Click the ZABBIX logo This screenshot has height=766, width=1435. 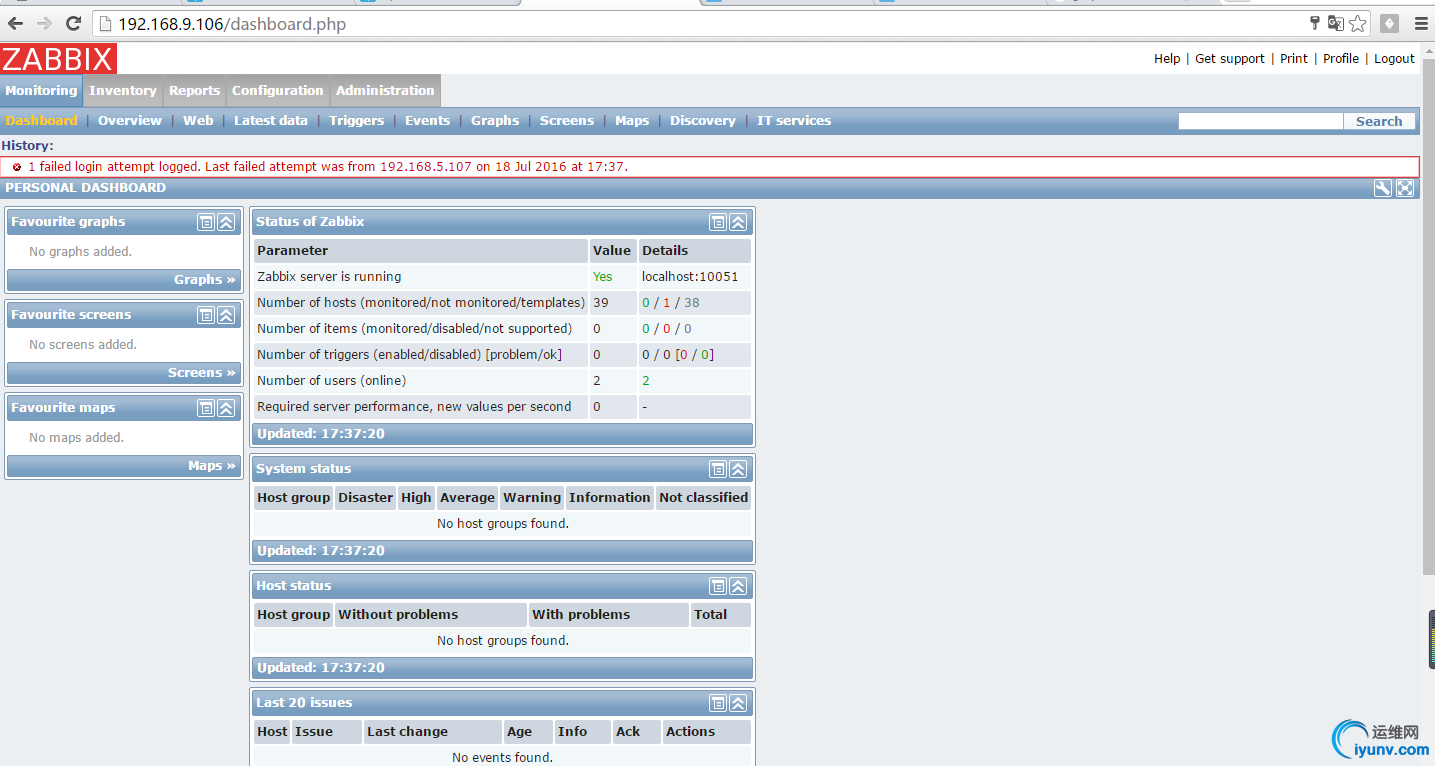(x=58, y=59)
